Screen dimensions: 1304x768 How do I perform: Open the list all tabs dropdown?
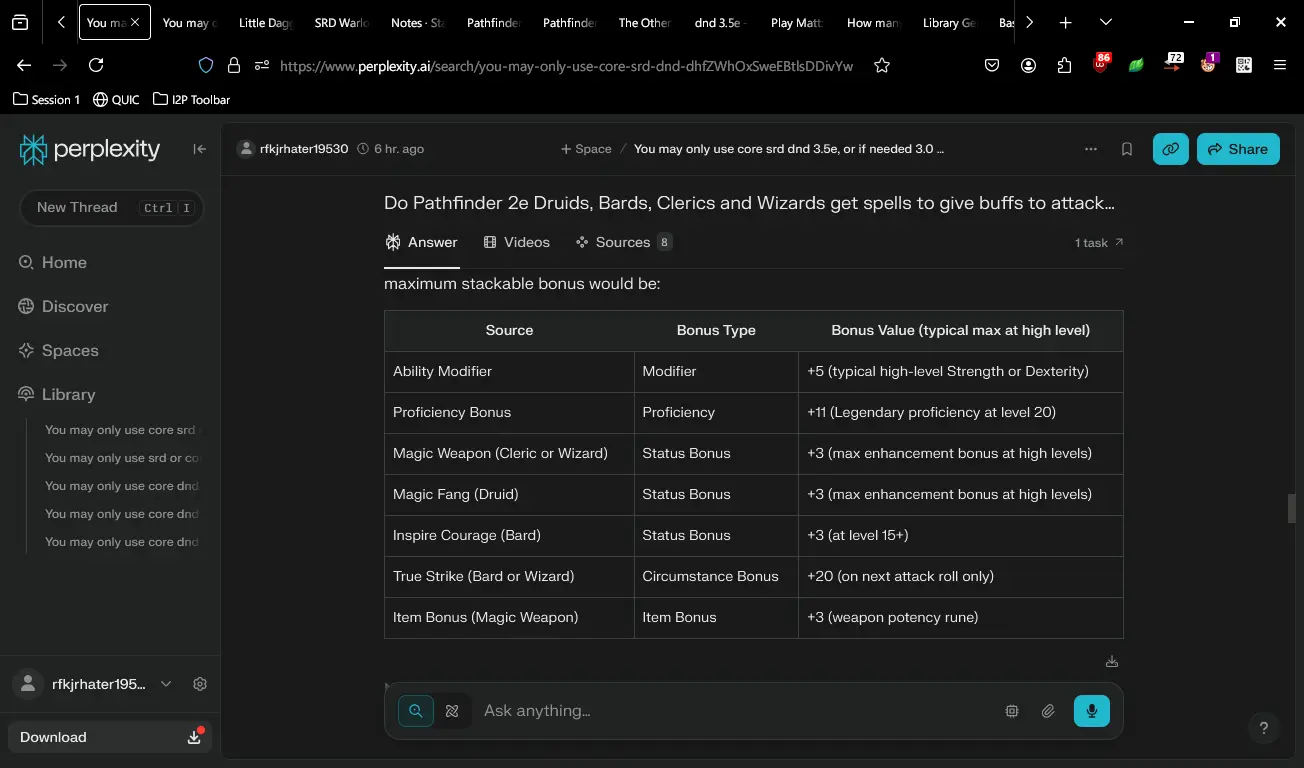[x=1105, y=22]
